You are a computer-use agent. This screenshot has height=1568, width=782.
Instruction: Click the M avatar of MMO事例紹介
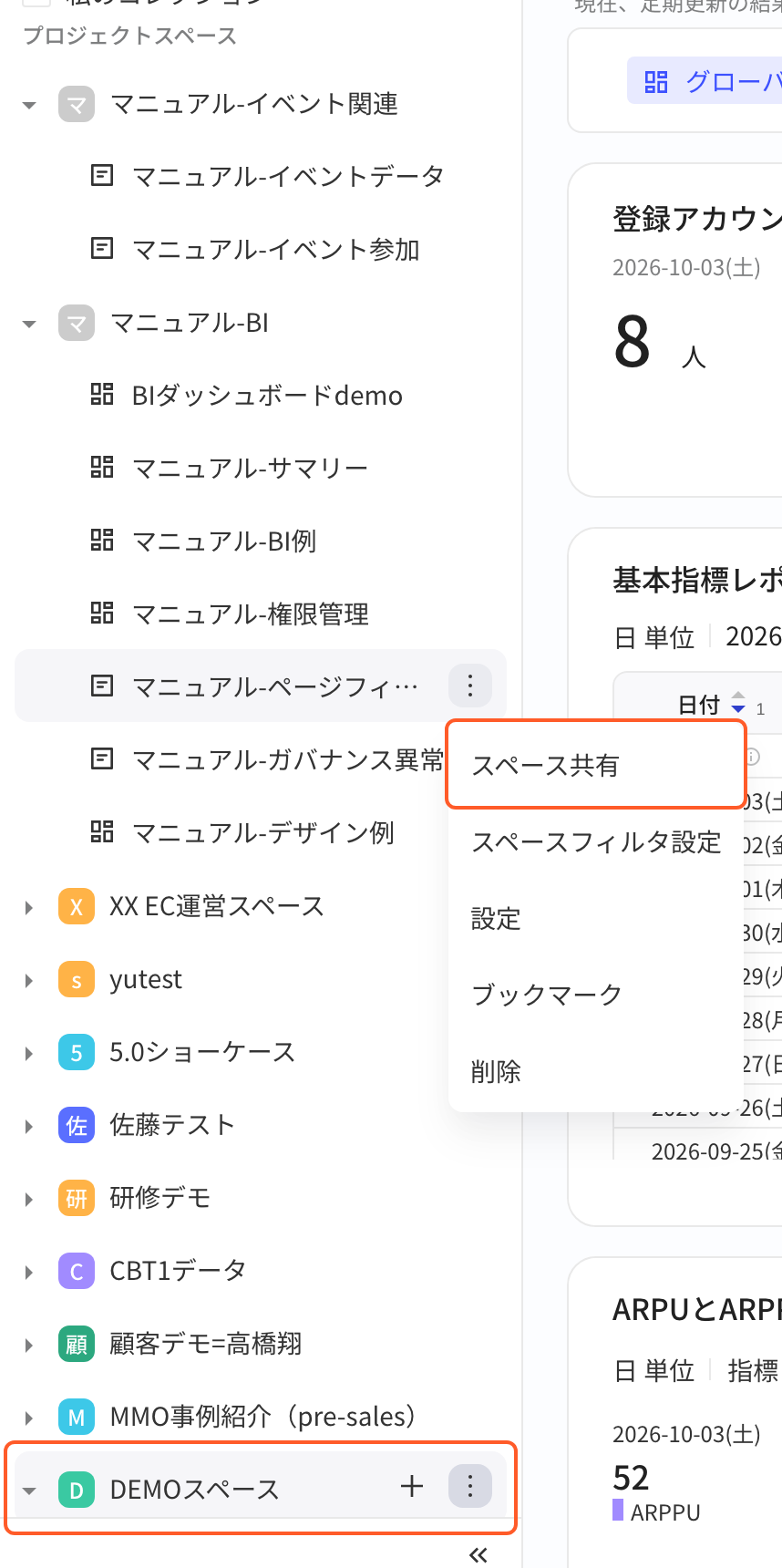(x=77, y=1417)
